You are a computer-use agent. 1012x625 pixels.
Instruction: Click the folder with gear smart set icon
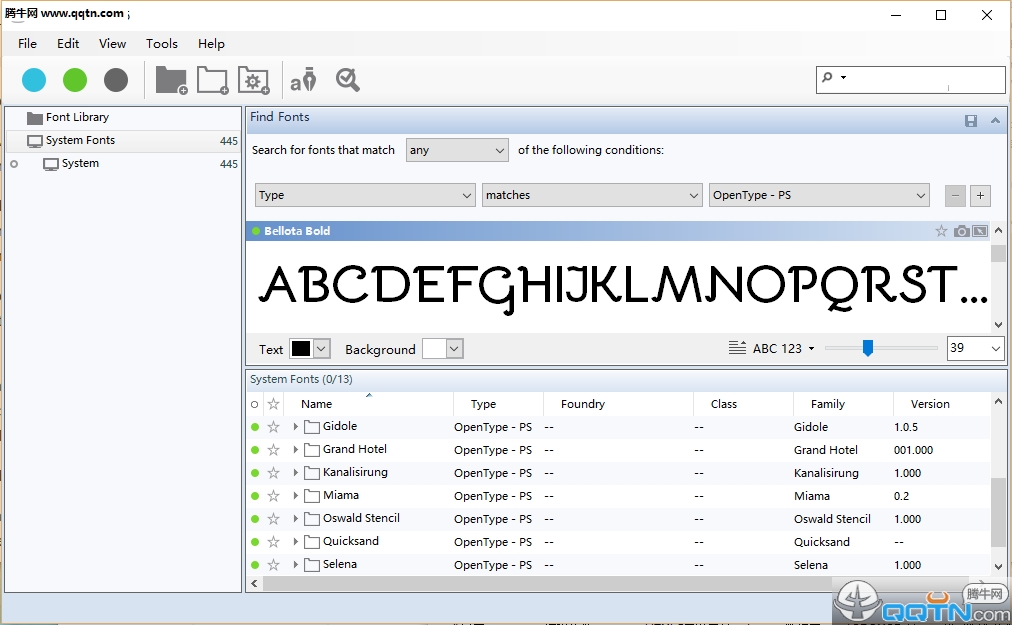click(253, 80)
